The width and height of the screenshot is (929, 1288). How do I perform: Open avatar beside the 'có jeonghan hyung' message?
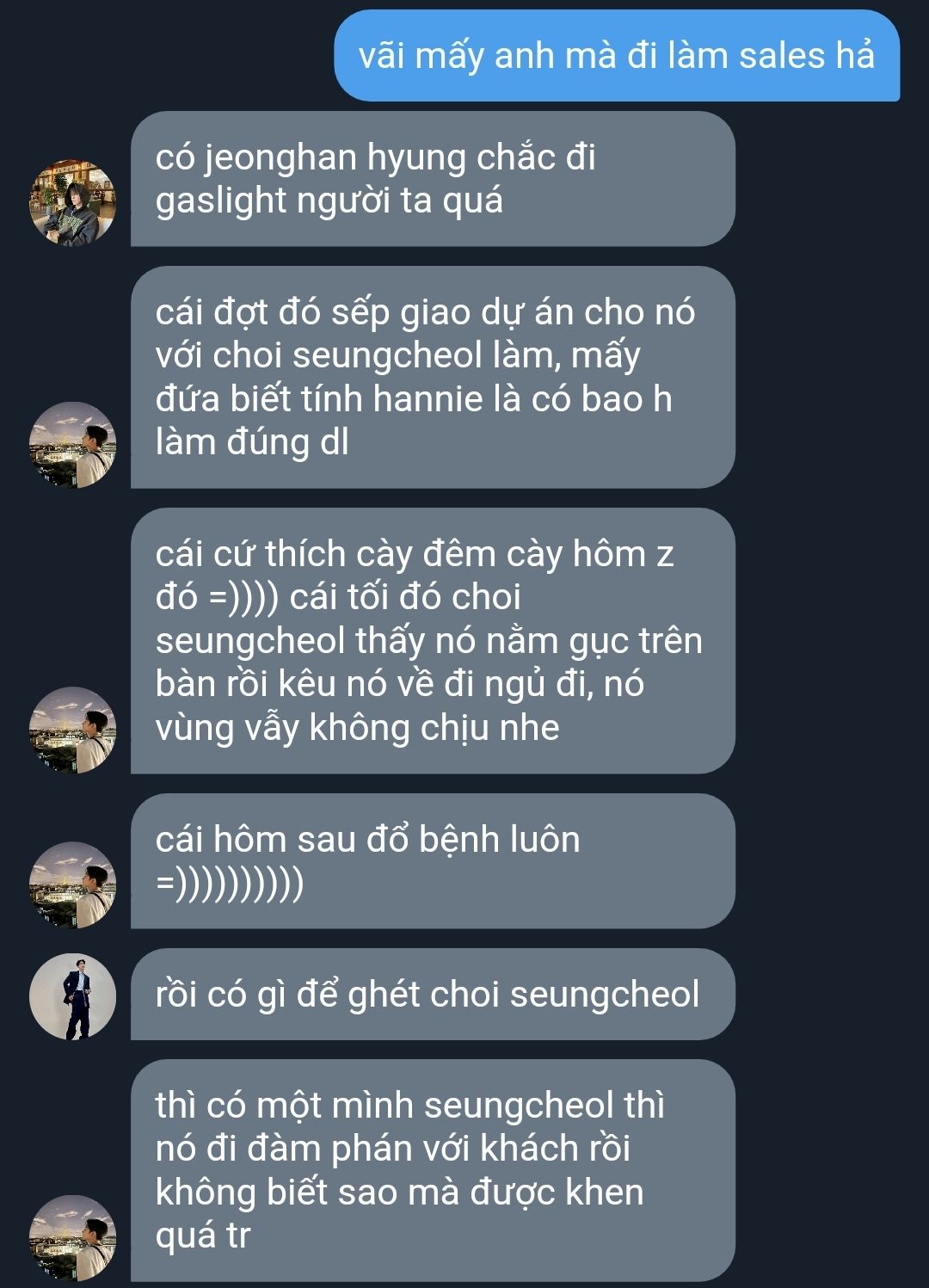point(72,202)
